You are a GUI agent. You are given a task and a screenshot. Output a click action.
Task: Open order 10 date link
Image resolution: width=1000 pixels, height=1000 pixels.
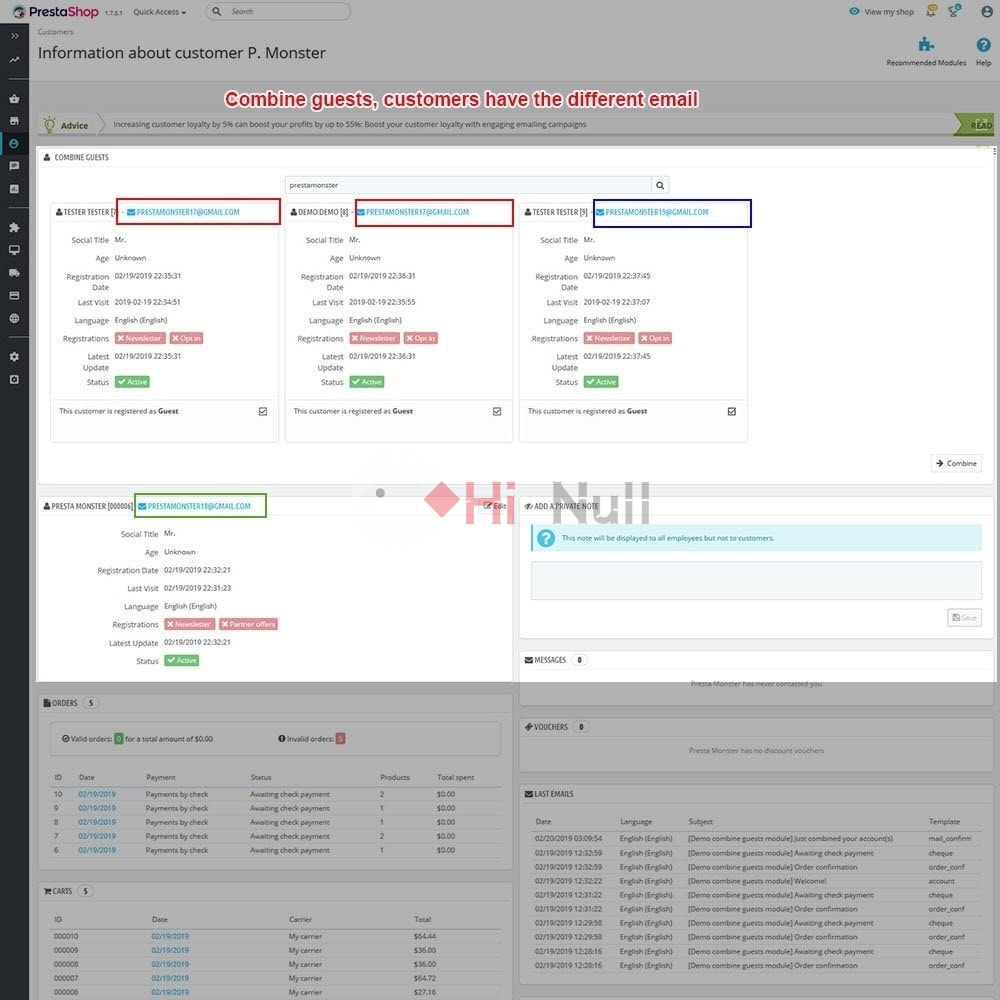pyautogui.click(x=97, y=795)
